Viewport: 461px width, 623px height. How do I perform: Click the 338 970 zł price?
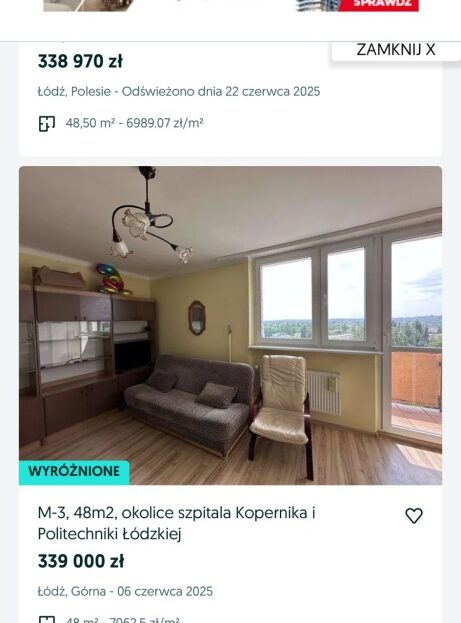tap(80, 62)
